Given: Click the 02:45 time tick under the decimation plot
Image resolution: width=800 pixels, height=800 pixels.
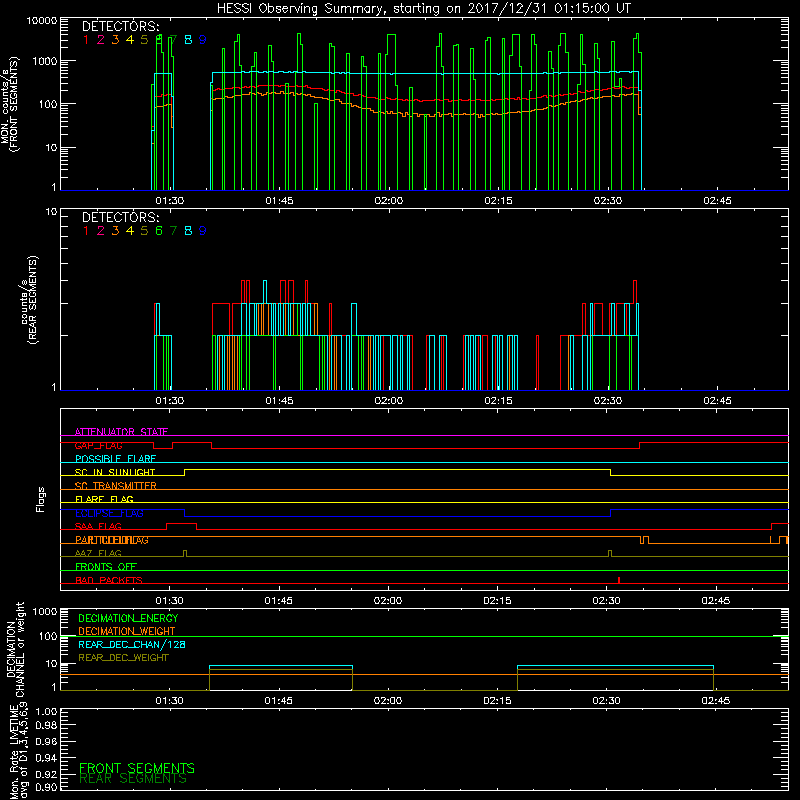Looking at the screenshot, I should [716, 701].
